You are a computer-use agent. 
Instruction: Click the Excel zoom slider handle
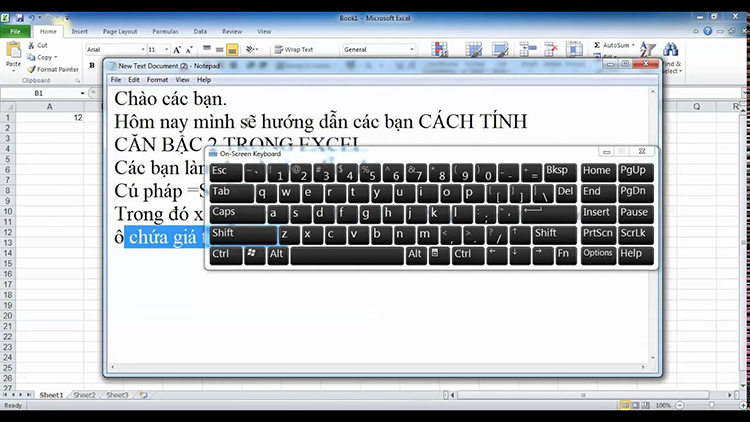(x=712, y=405)
